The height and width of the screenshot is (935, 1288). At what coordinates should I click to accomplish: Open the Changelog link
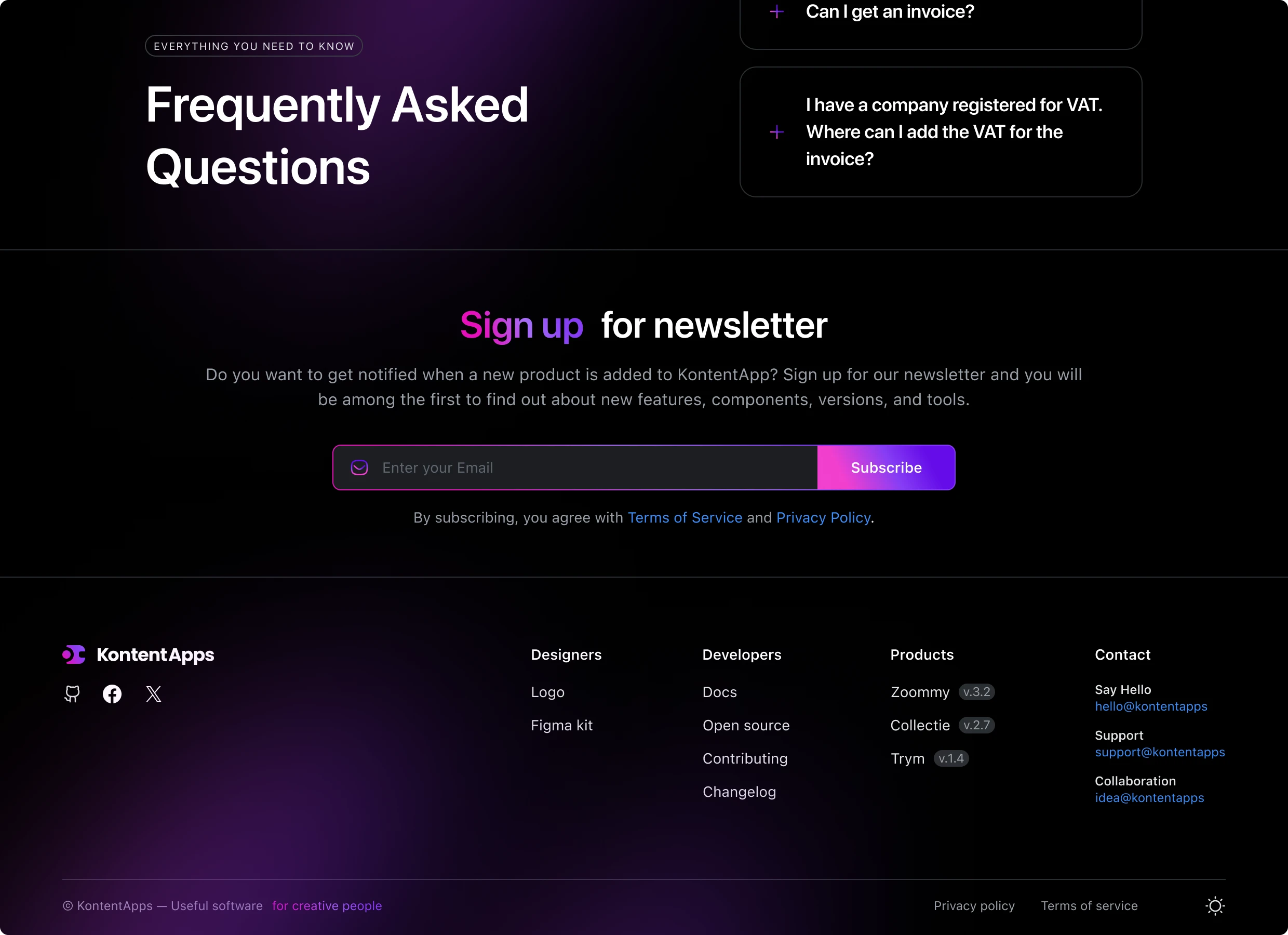coord(739,792)
